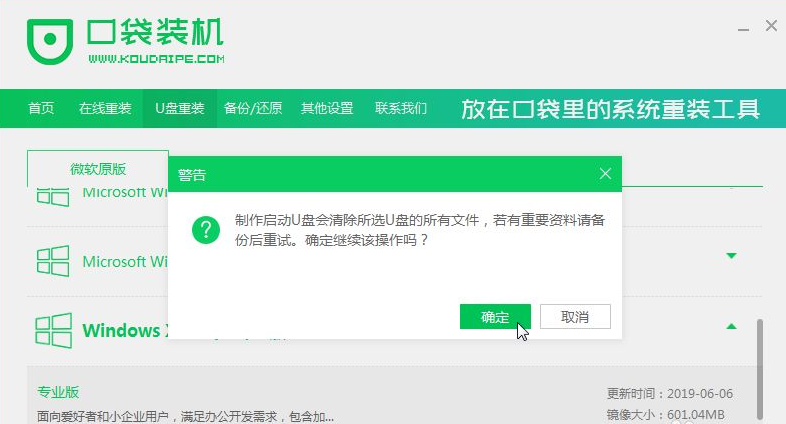The width and height of the screenshot is (786, 424).
Task: Open the www.koudaipe.com logo text
Action: [156, 59]
